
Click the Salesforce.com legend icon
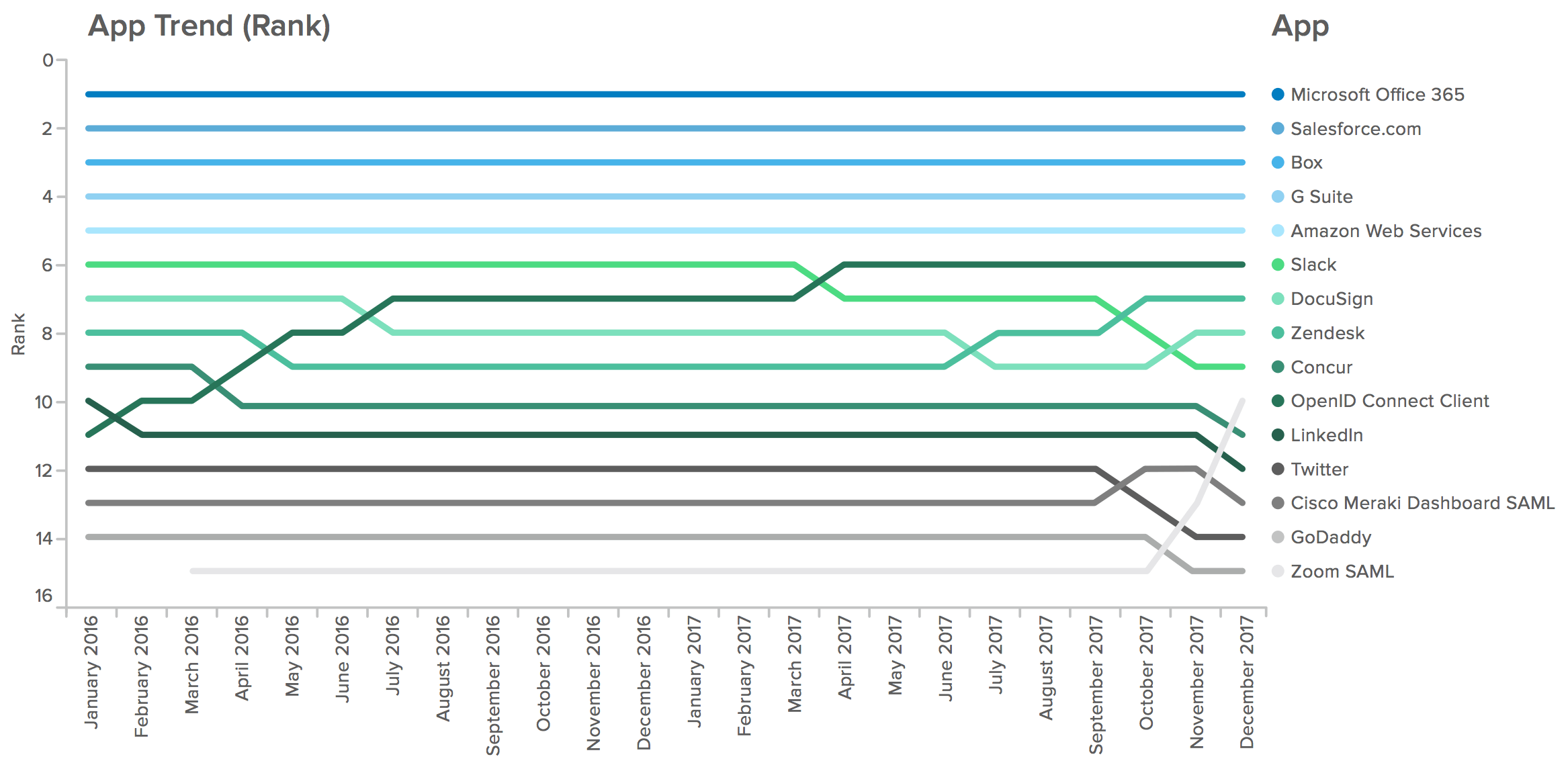click(x=1280, y=128)
